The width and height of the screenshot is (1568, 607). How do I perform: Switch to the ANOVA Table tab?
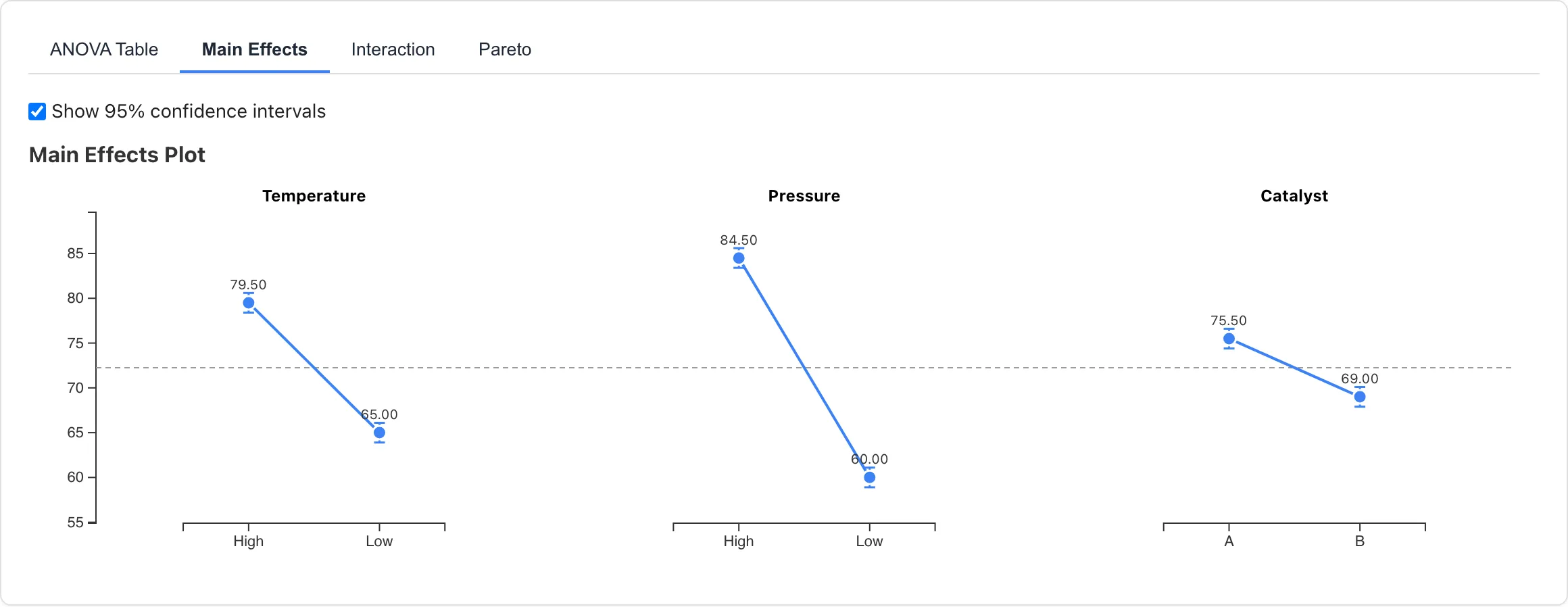coord(103,49)
